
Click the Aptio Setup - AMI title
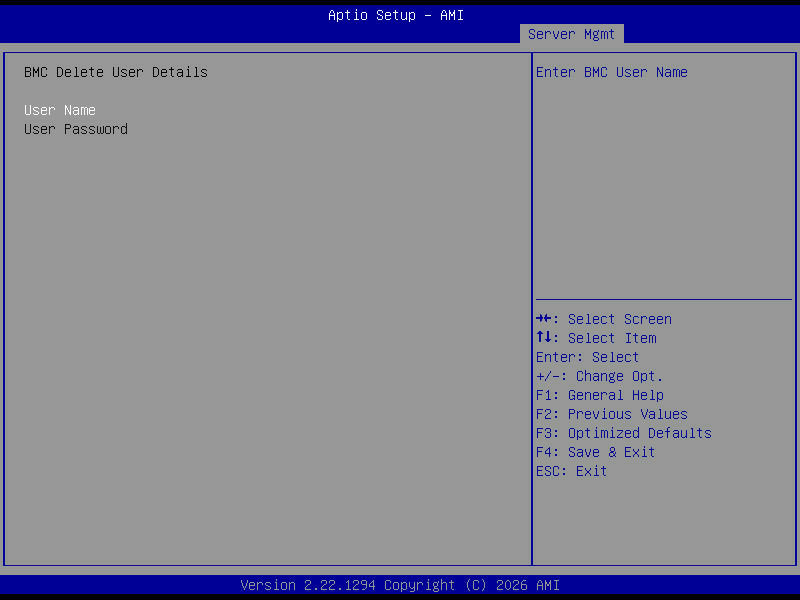(x=396, y=15)
